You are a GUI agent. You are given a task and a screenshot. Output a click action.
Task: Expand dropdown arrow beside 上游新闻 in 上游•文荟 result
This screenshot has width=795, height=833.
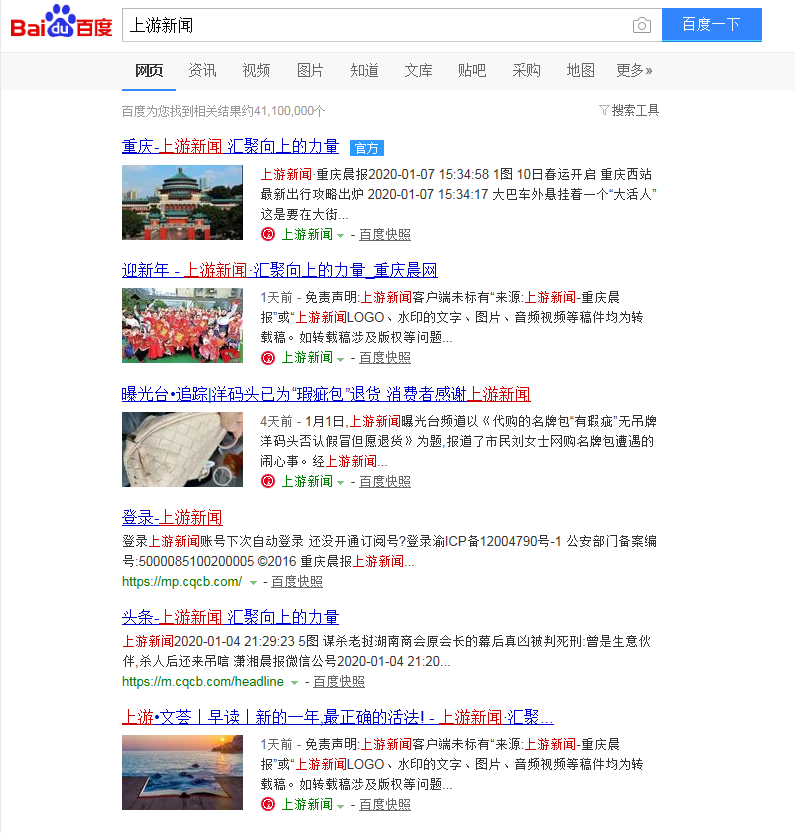341,806
